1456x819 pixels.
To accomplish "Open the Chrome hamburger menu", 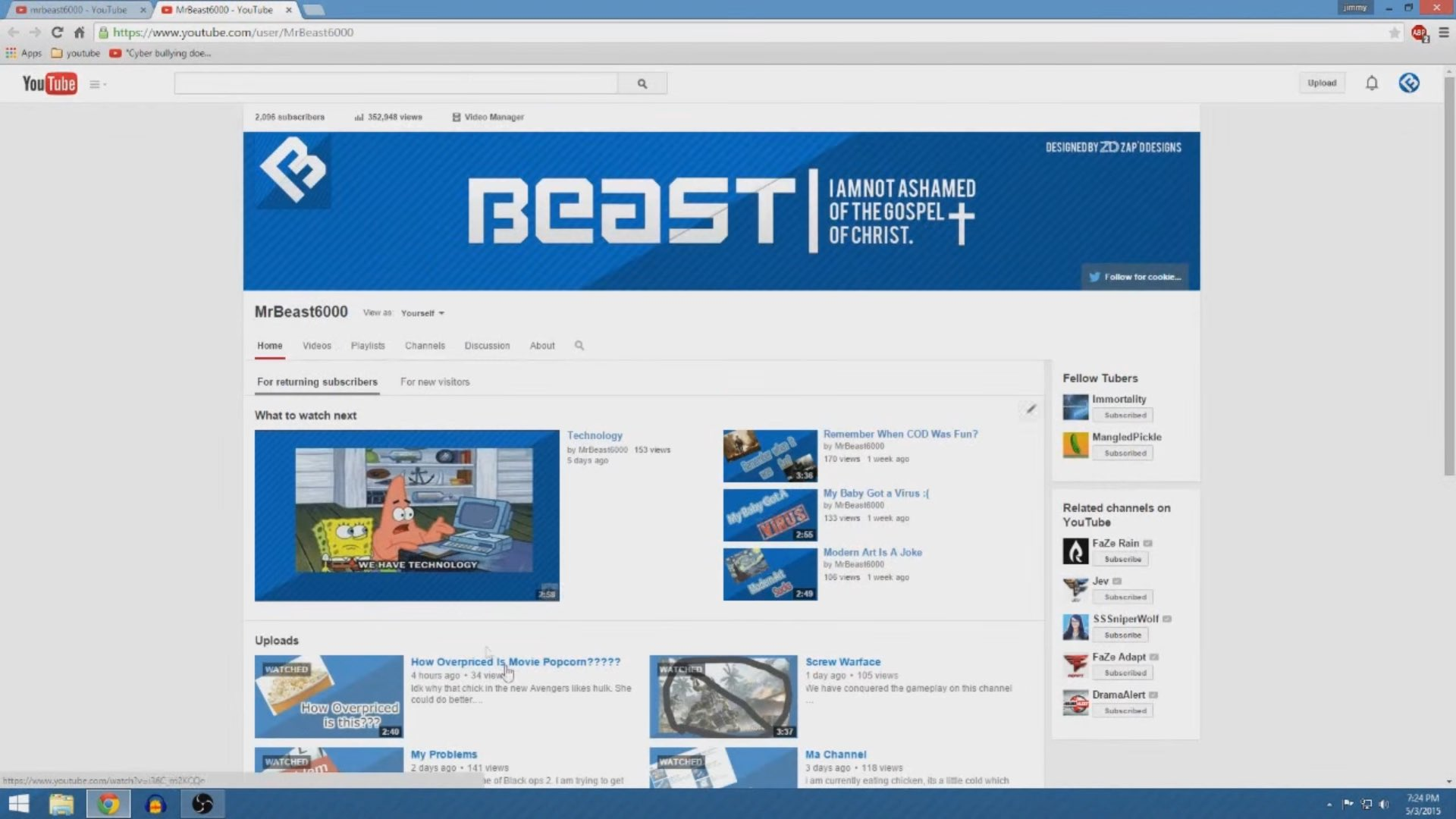I will point(1444,33).
